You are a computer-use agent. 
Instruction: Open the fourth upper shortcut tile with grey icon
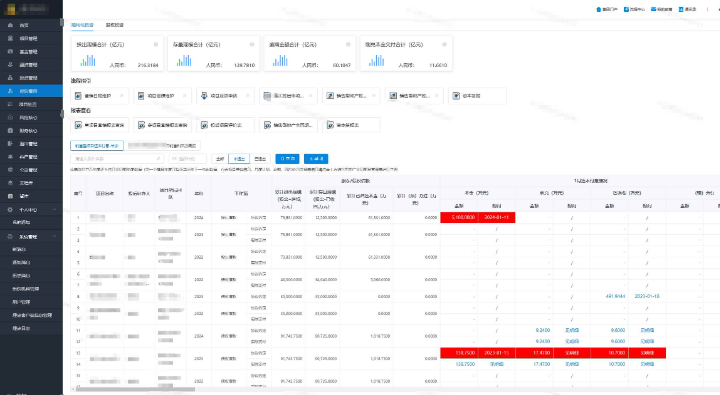[x=288, y=96]
